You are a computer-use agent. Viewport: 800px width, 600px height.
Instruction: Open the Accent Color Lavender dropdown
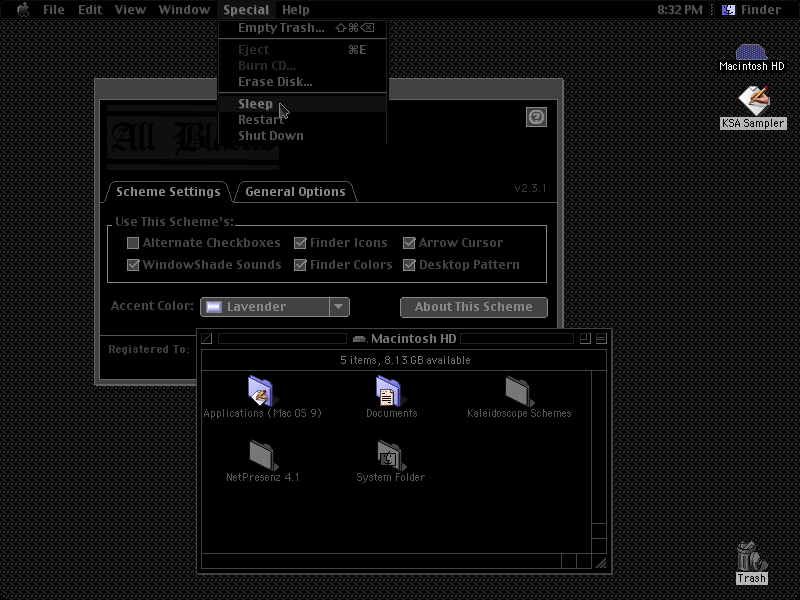click(275, 307)
